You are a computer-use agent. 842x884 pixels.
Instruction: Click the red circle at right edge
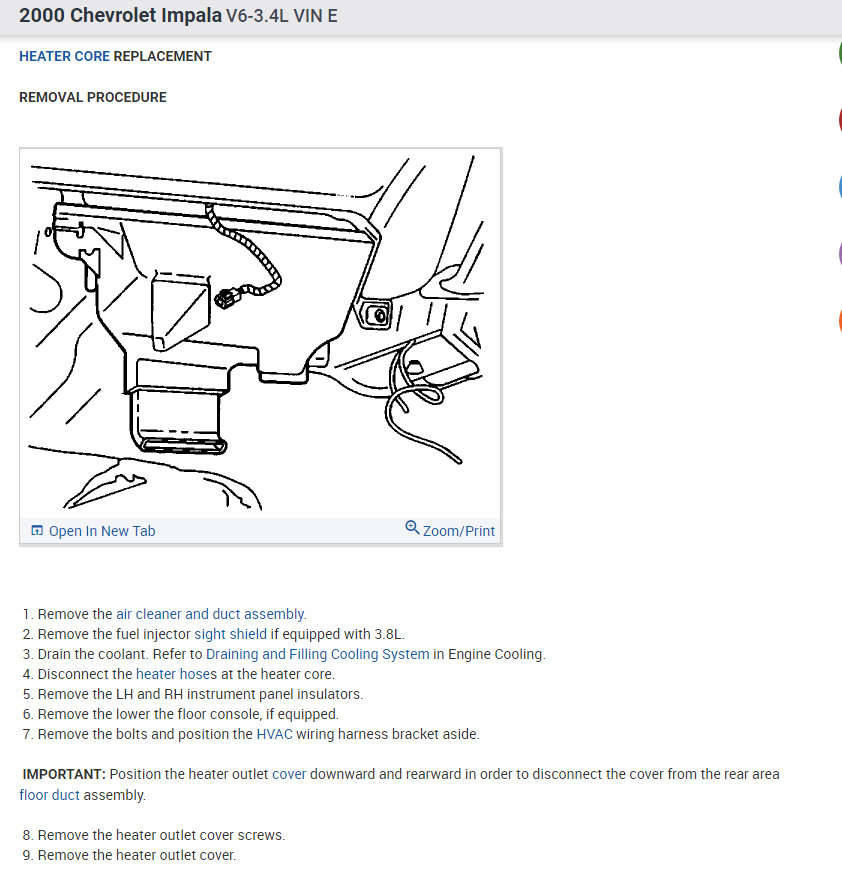[840, 120]
